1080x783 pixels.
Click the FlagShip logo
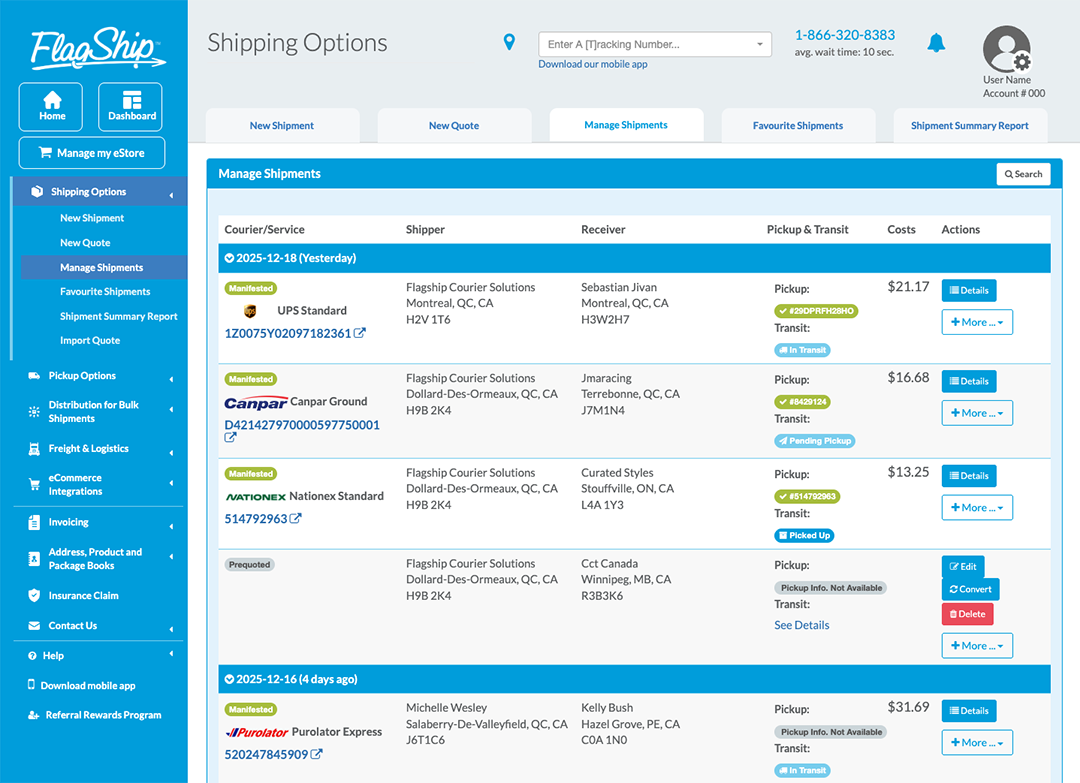(95, 47)
